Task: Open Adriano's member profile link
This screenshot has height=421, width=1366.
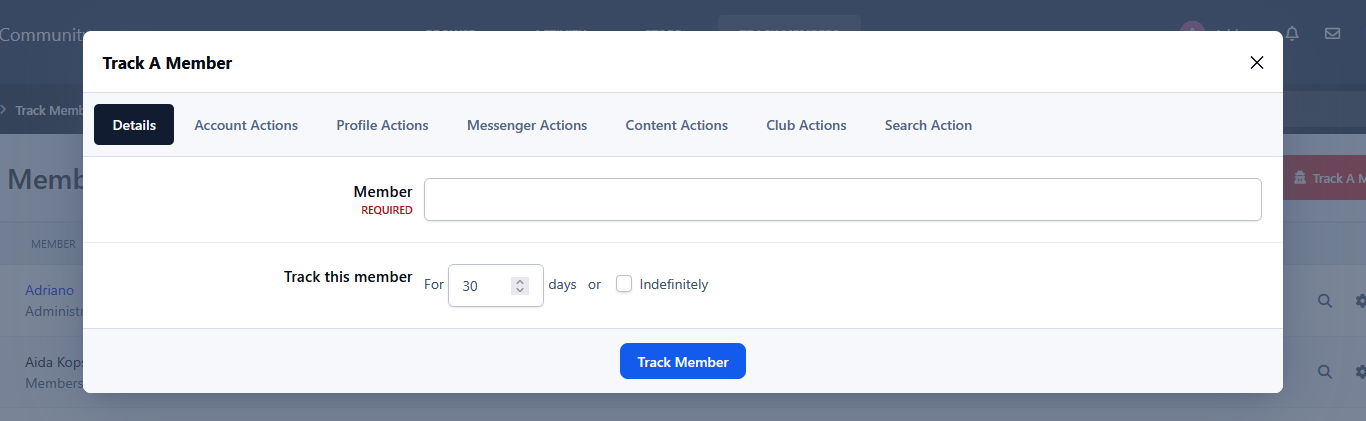Action: (50, 290)
